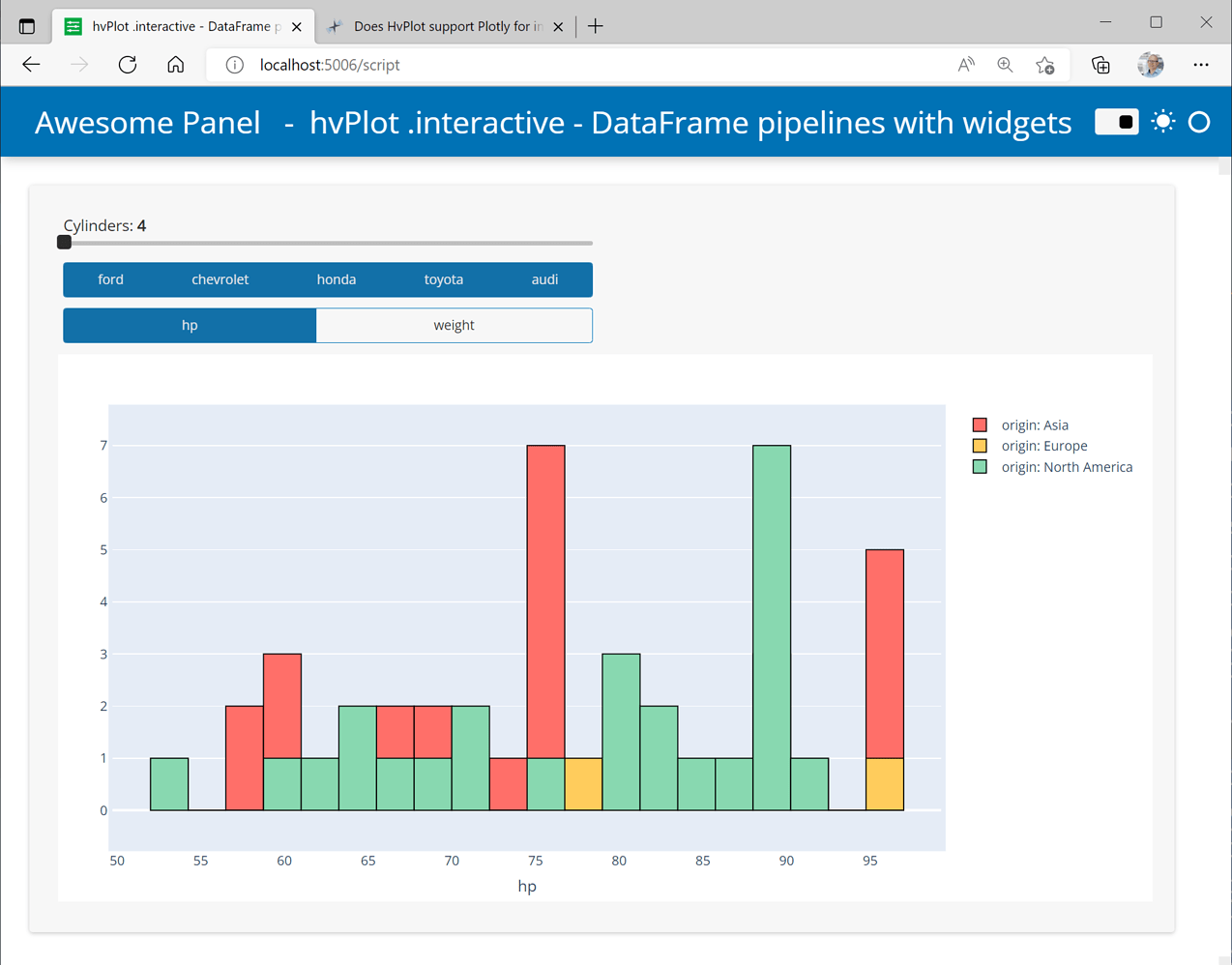This screenshot has width=1232, height=965.
Task: Deselect the honda manufacturer option
Action: 336,279
